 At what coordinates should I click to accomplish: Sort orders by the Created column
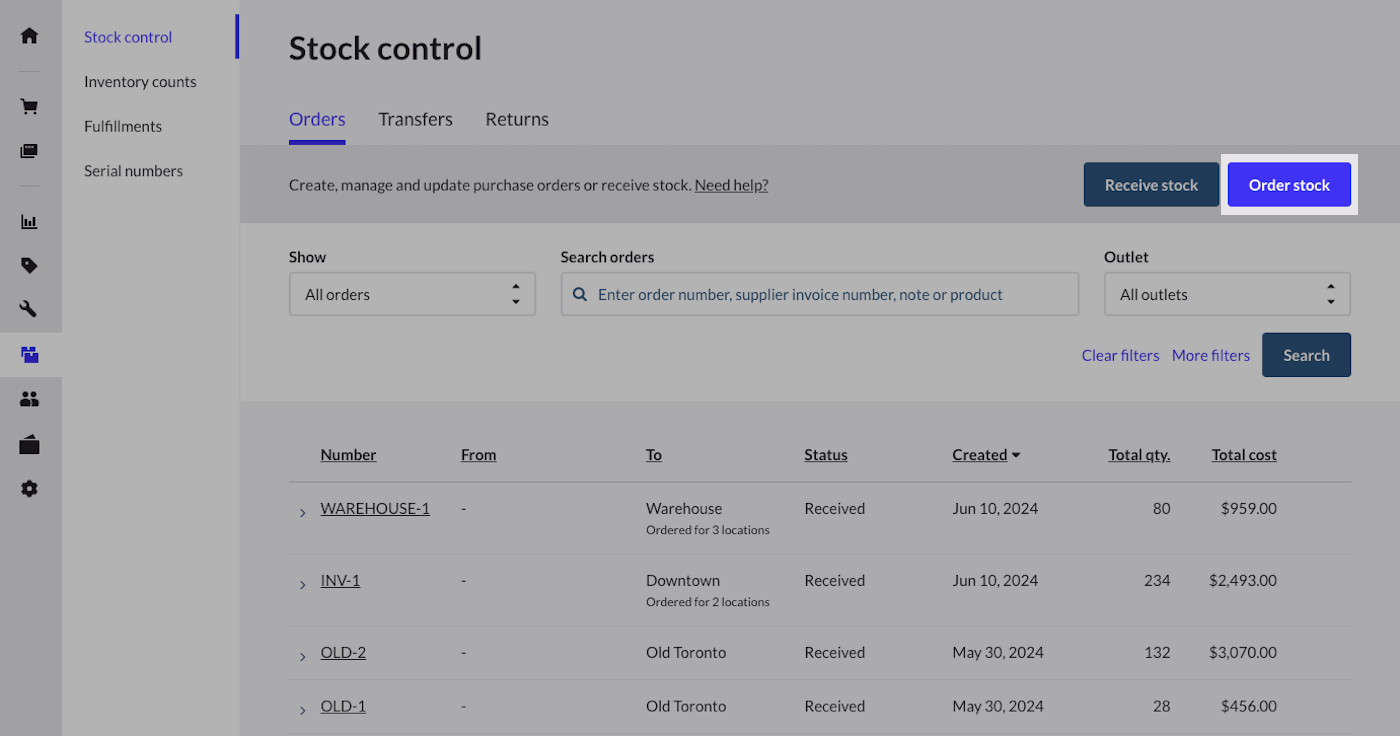click(979, 454)
